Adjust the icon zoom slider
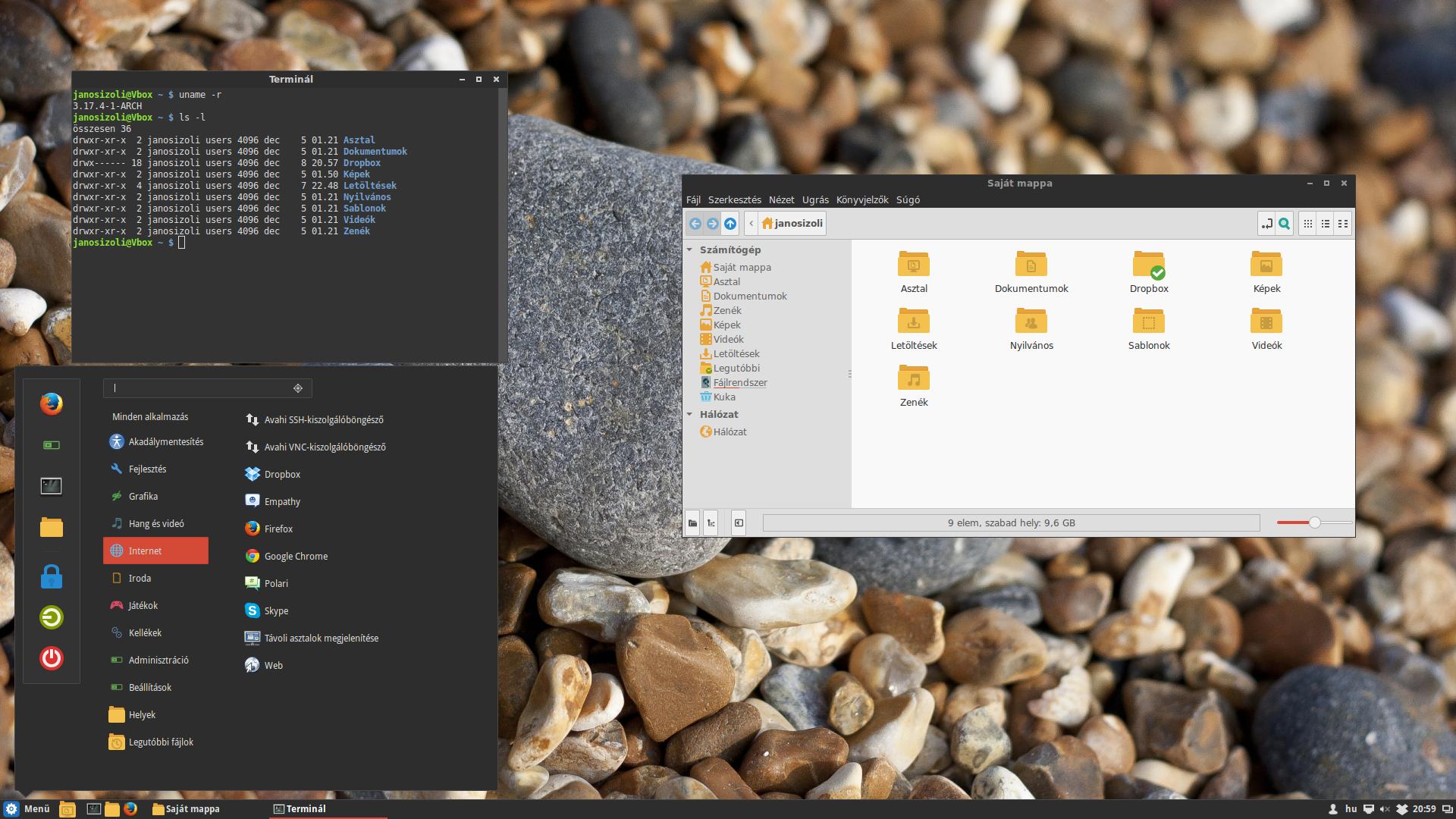 [x=1314, y=522]
